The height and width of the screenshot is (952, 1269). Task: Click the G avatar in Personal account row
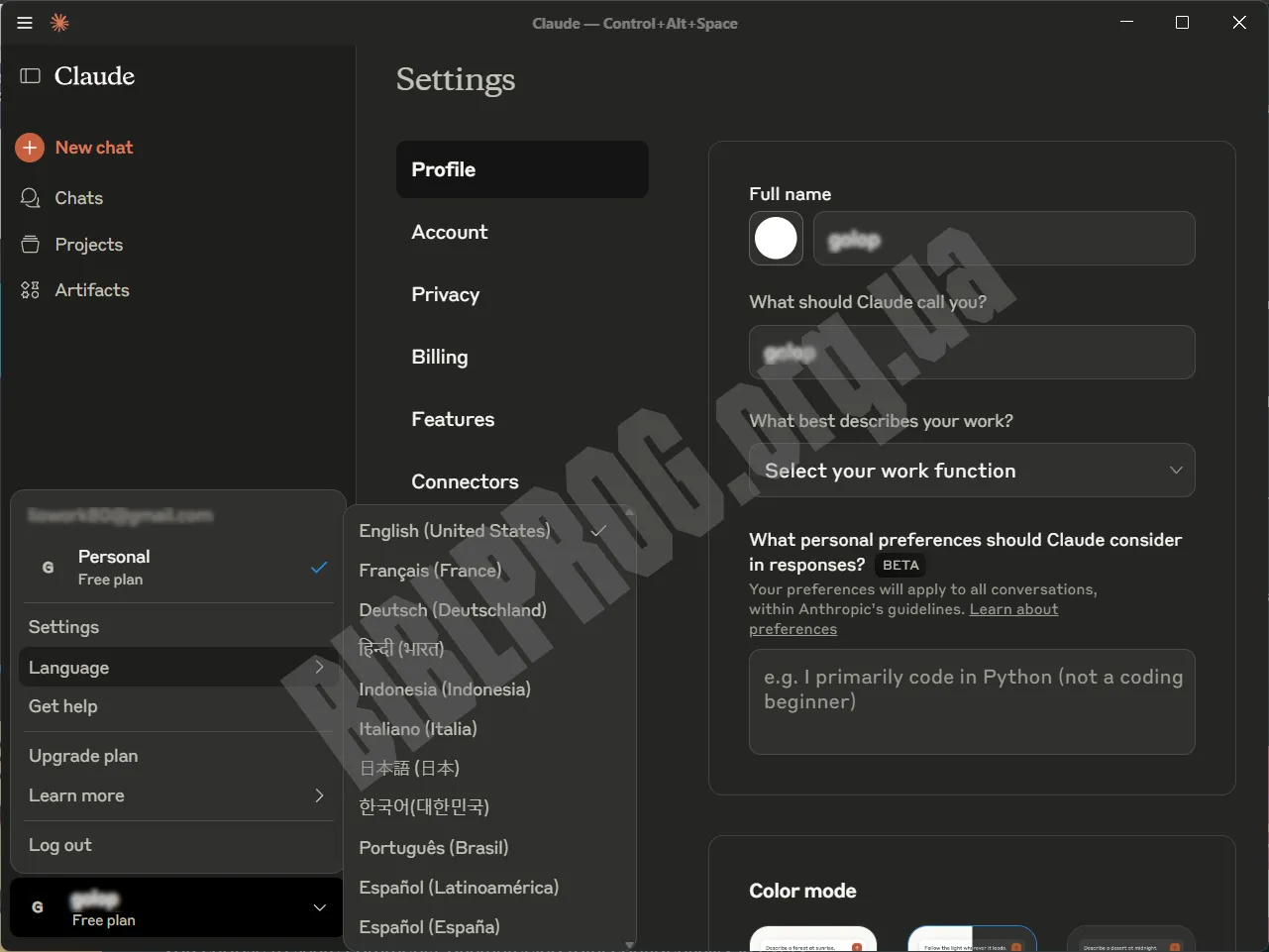[48, 568]
